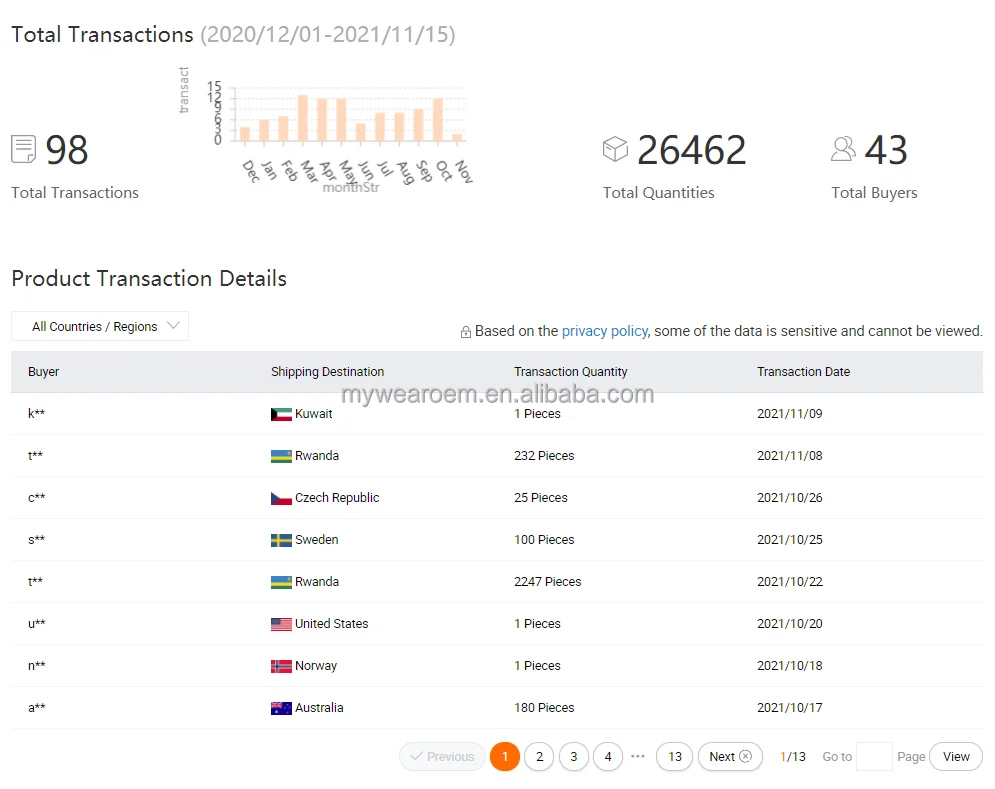995x789 pixels.
Task: Click the Czech Republic flag icon
Action: point(281,498)
